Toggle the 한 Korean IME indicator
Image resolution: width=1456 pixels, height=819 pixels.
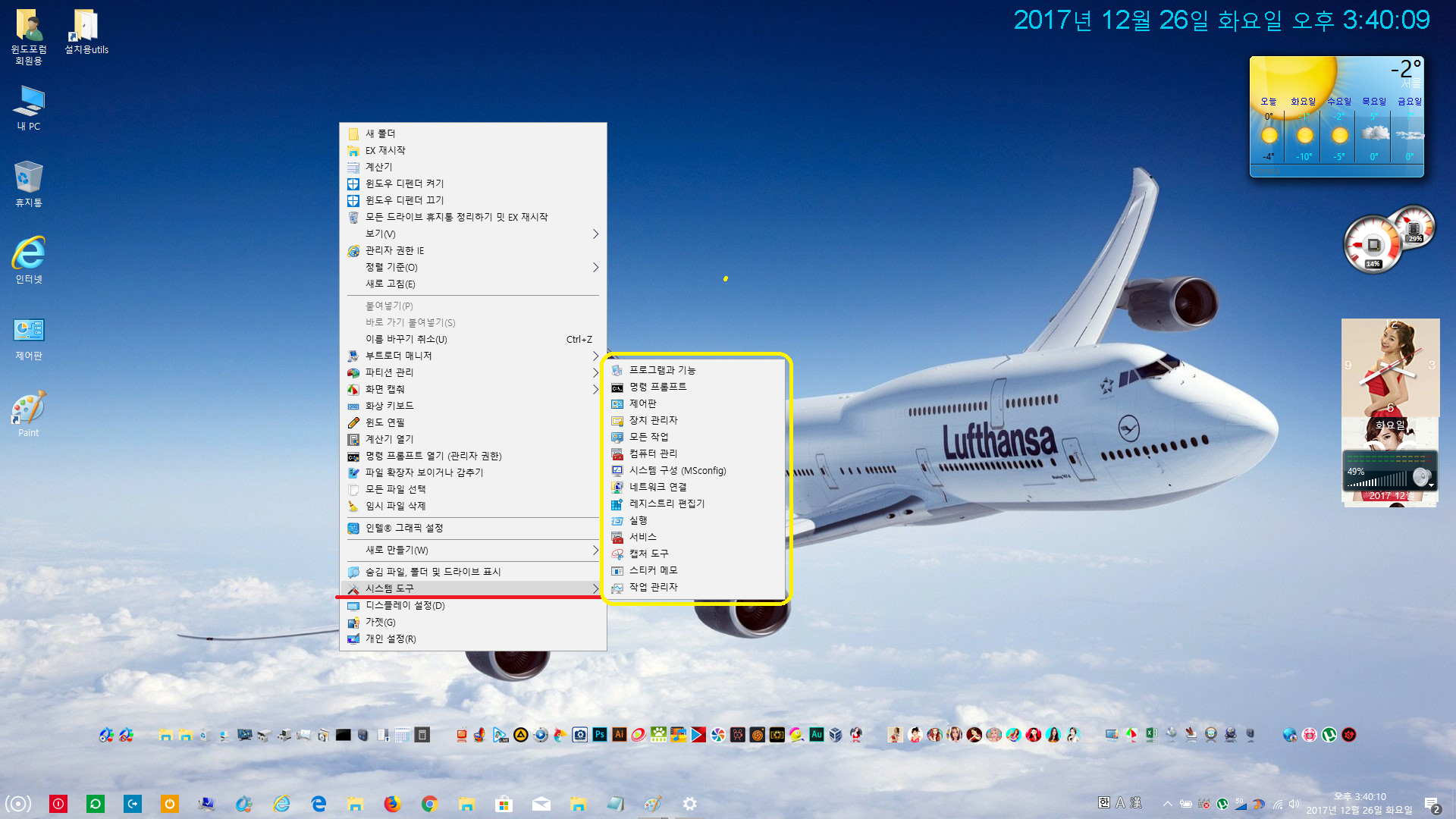pos(1104,802)
